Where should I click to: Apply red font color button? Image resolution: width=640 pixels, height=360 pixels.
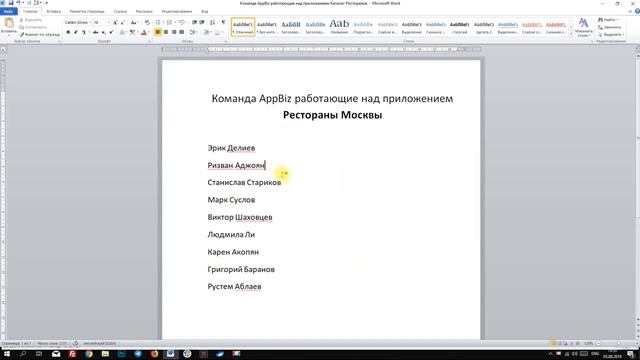pyautogui.click(x=144, y=32)
